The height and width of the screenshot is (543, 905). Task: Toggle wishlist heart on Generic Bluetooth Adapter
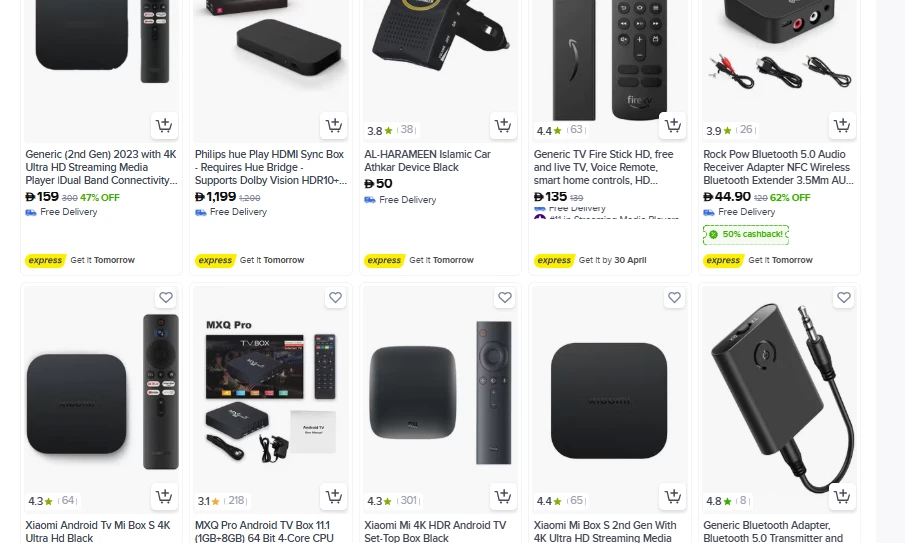[x=844, y=298]
